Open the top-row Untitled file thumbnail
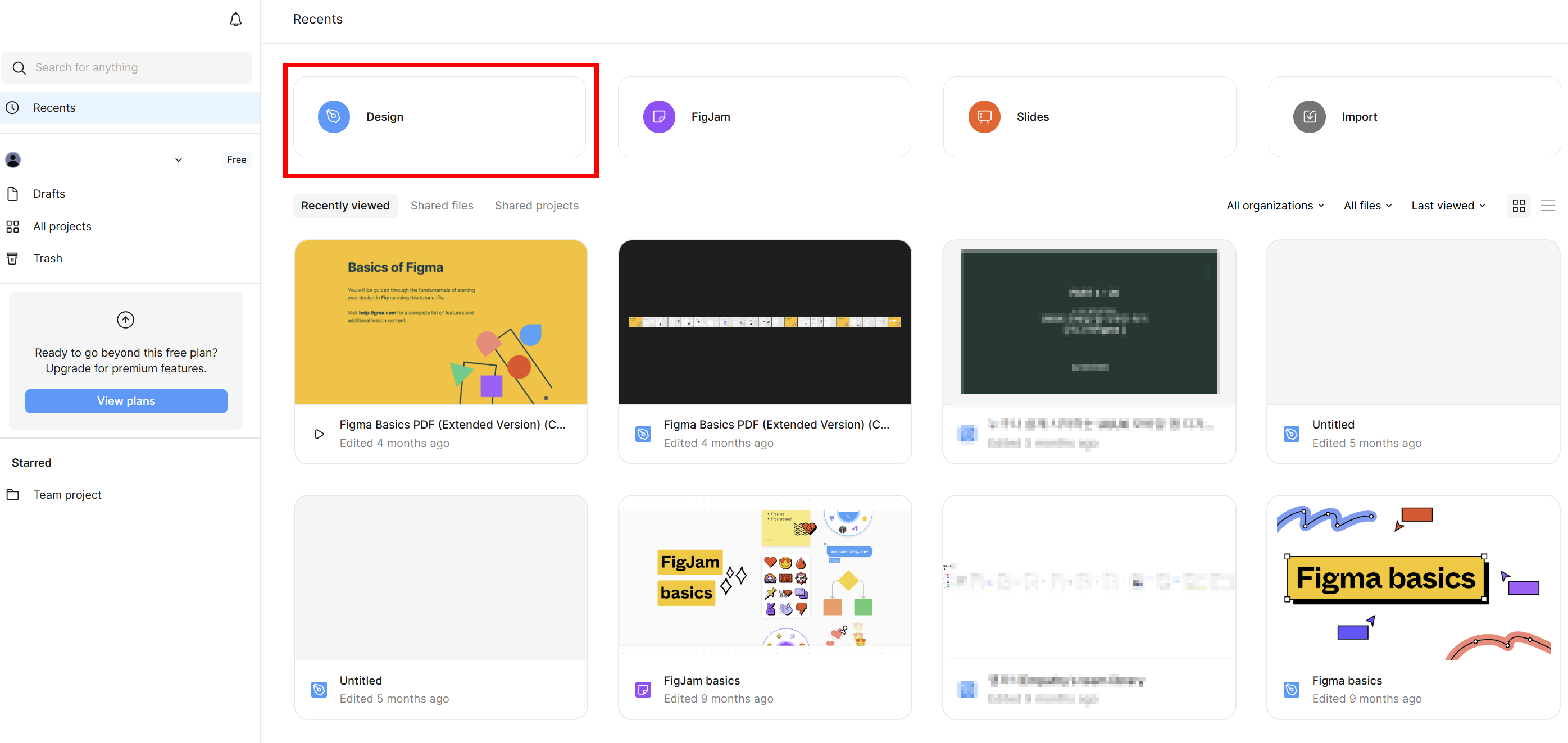The height and width of the screenshot is (743, 1568). point(1414,322)
